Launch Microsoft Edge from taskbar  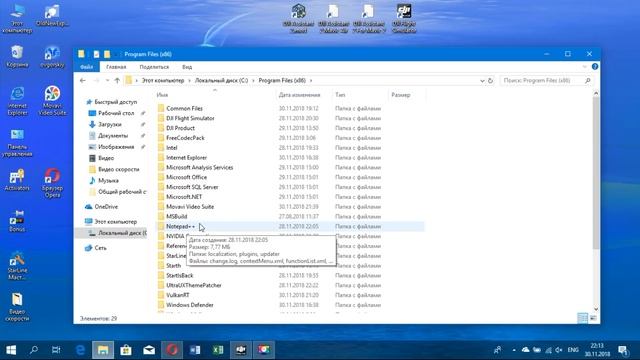pyautogui.click(x=80, y=350)
